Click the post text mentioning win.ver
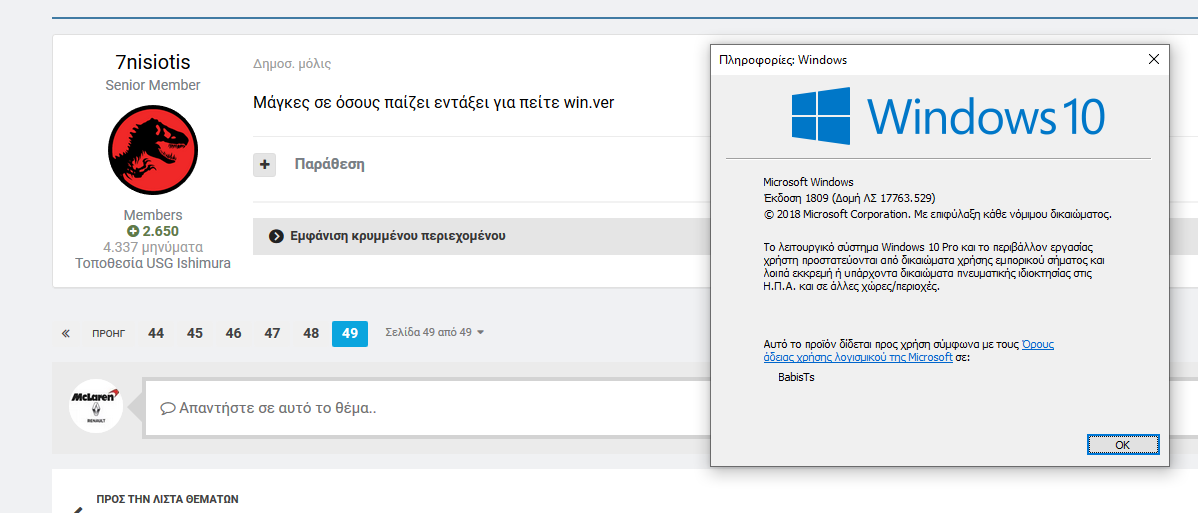This screenshot has width=1198, height=513. [x=433, y=102]
